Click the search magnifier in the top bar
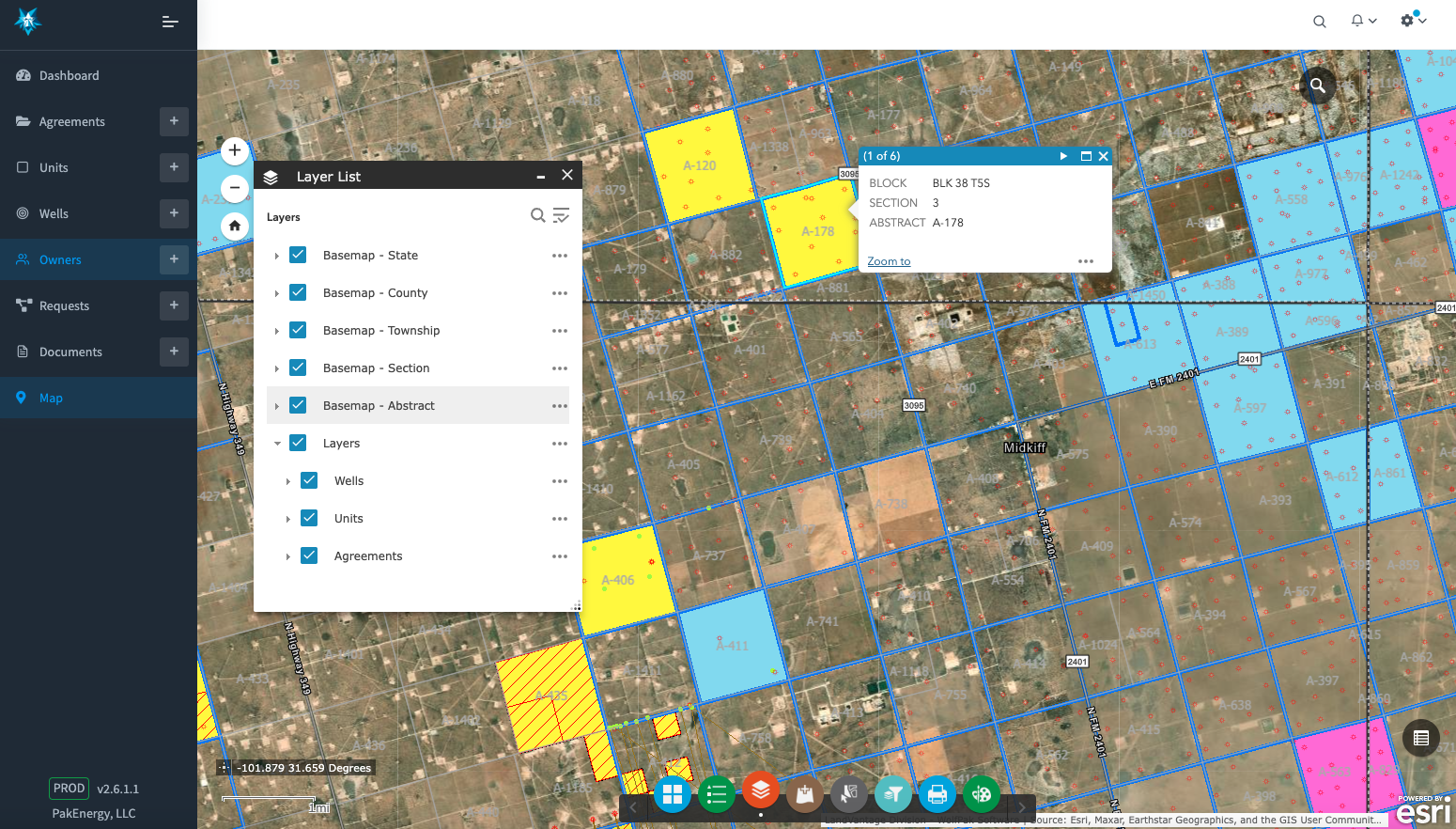This screenshot has width=1456, height=829. tap(1319, 21)
